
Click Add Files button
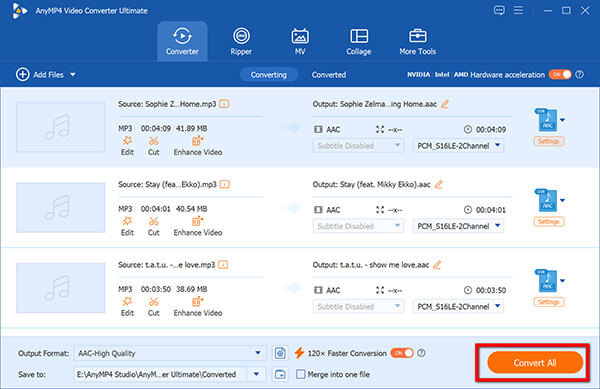39,75
